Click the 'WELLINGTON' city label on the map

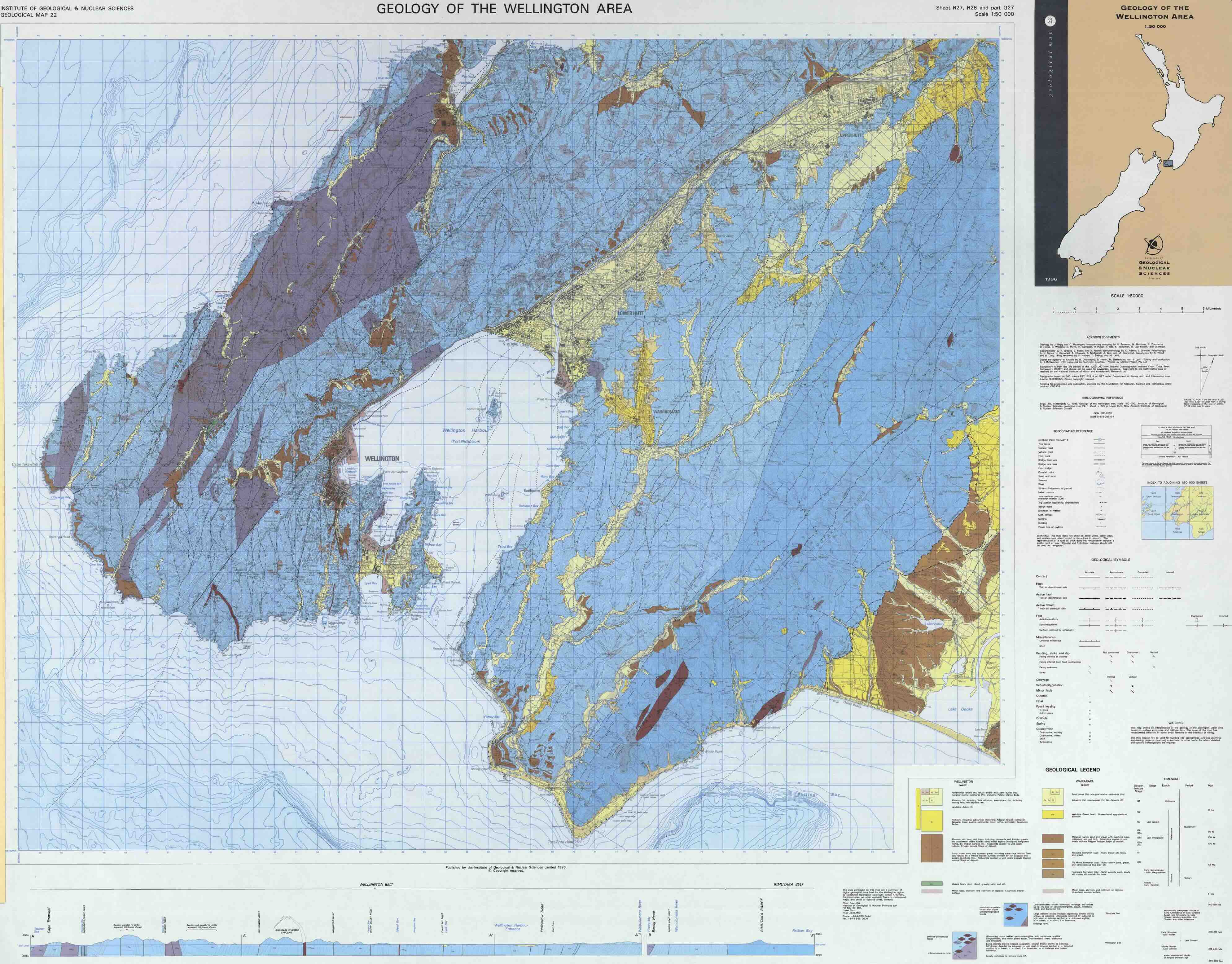[x=382, y=459]
